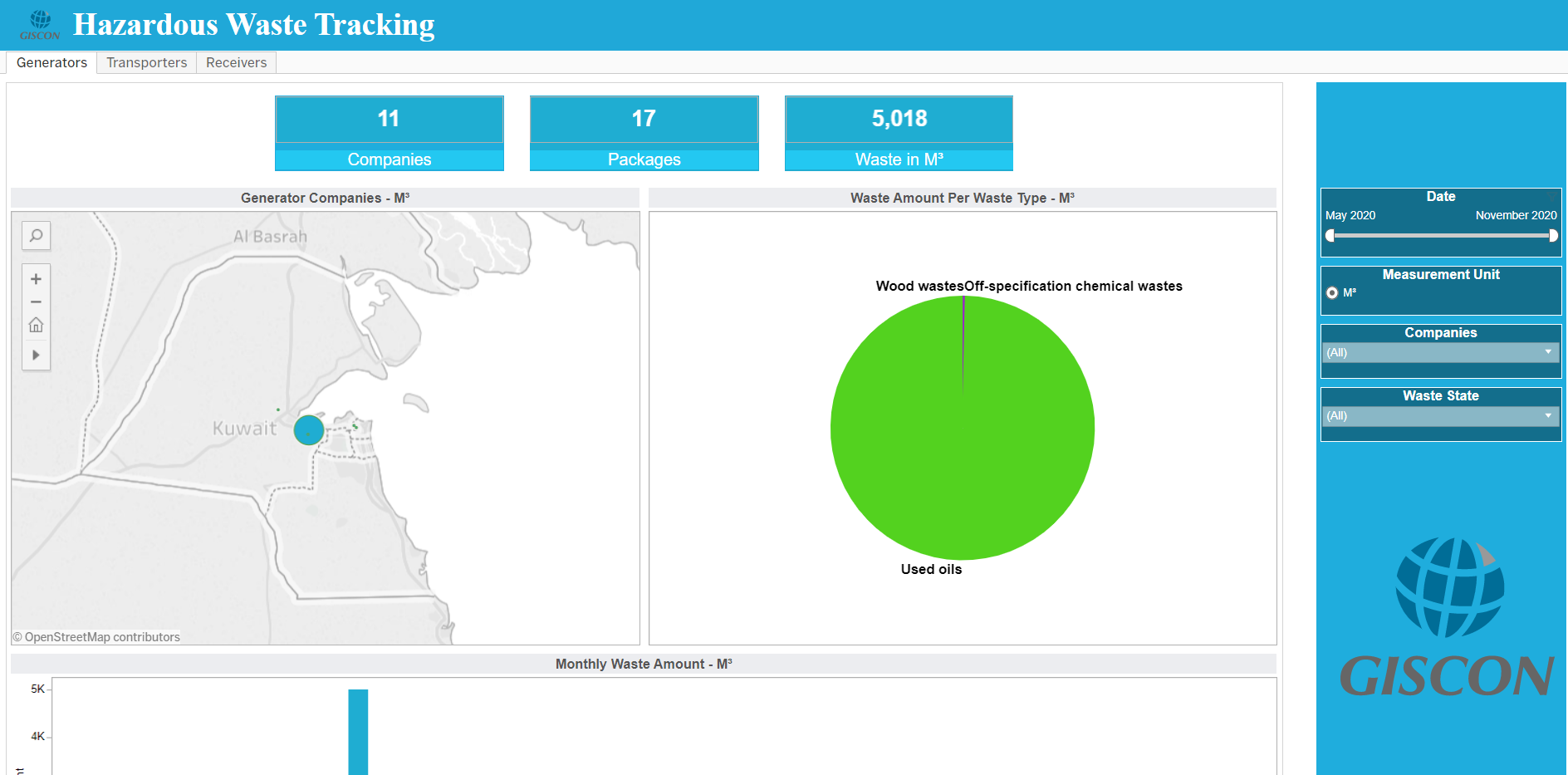This screenshot has width=1568, height=775.
Task: Reset map to home view
Action: click(36, 325)
